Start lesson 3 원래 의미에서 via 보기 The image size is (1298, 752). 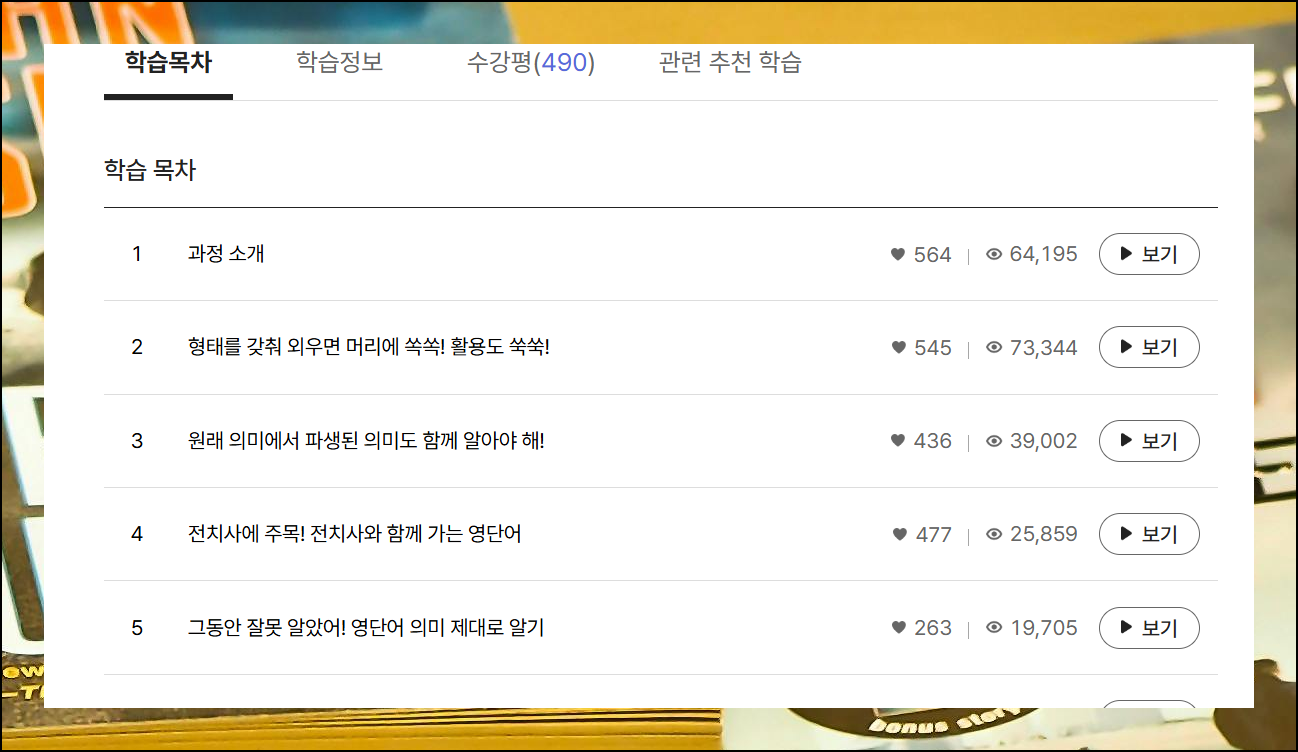coord(1149,441)
